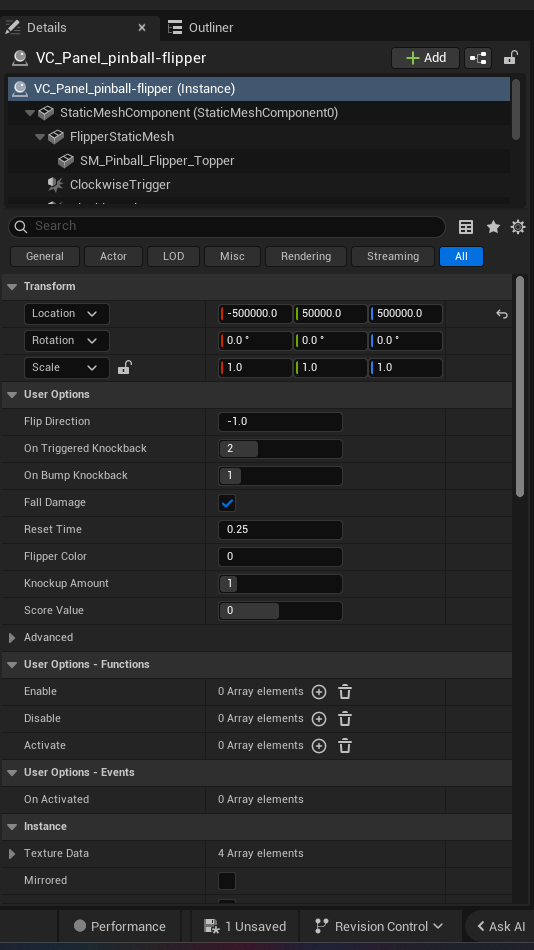Add element to Activate array
Screen dimensions: 534x950
(x=319, y=746)
